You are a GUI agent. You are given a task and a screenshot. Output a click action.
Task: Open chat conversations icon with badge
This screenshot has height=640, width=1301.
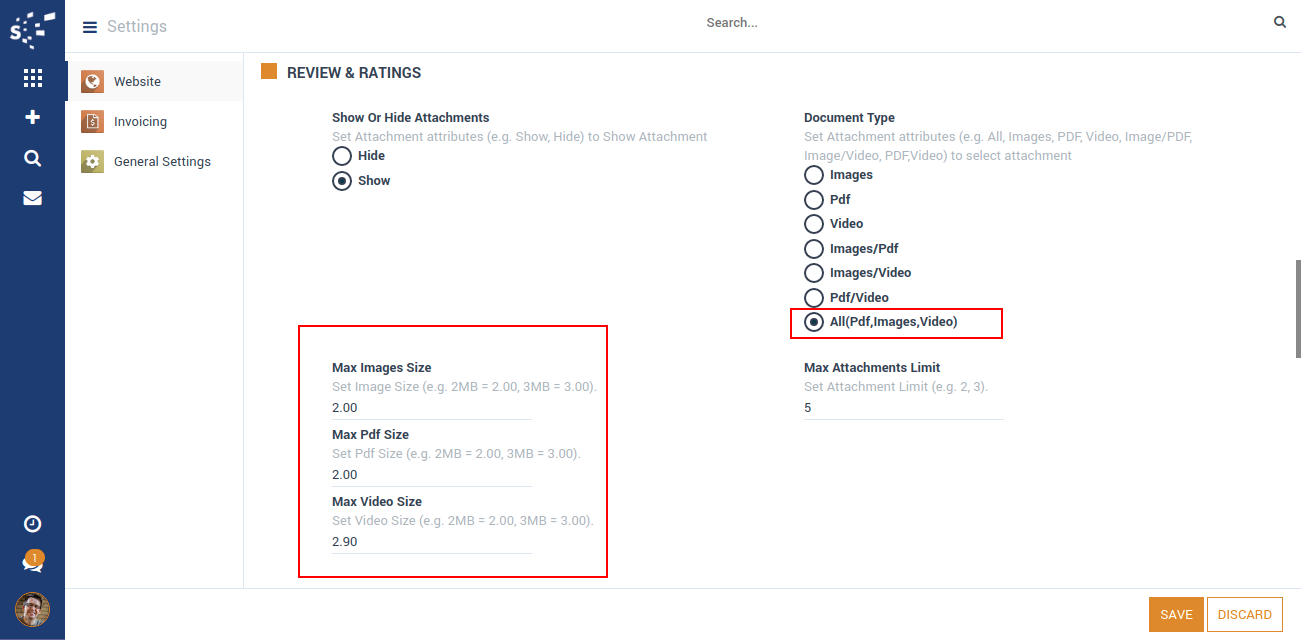point(32,564)
